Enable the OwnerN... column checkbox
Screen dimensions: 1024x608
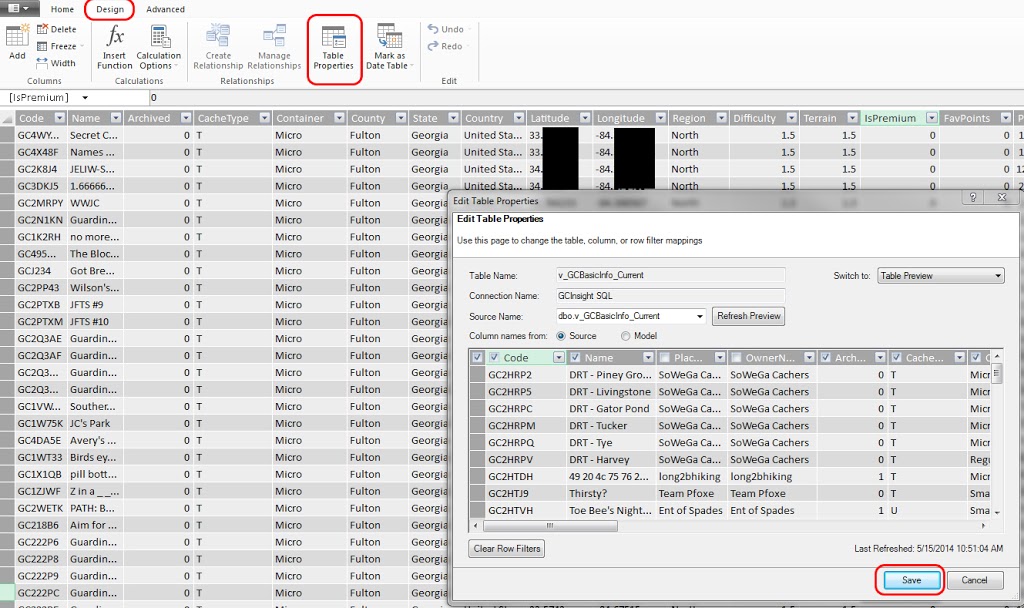[736, 358]
